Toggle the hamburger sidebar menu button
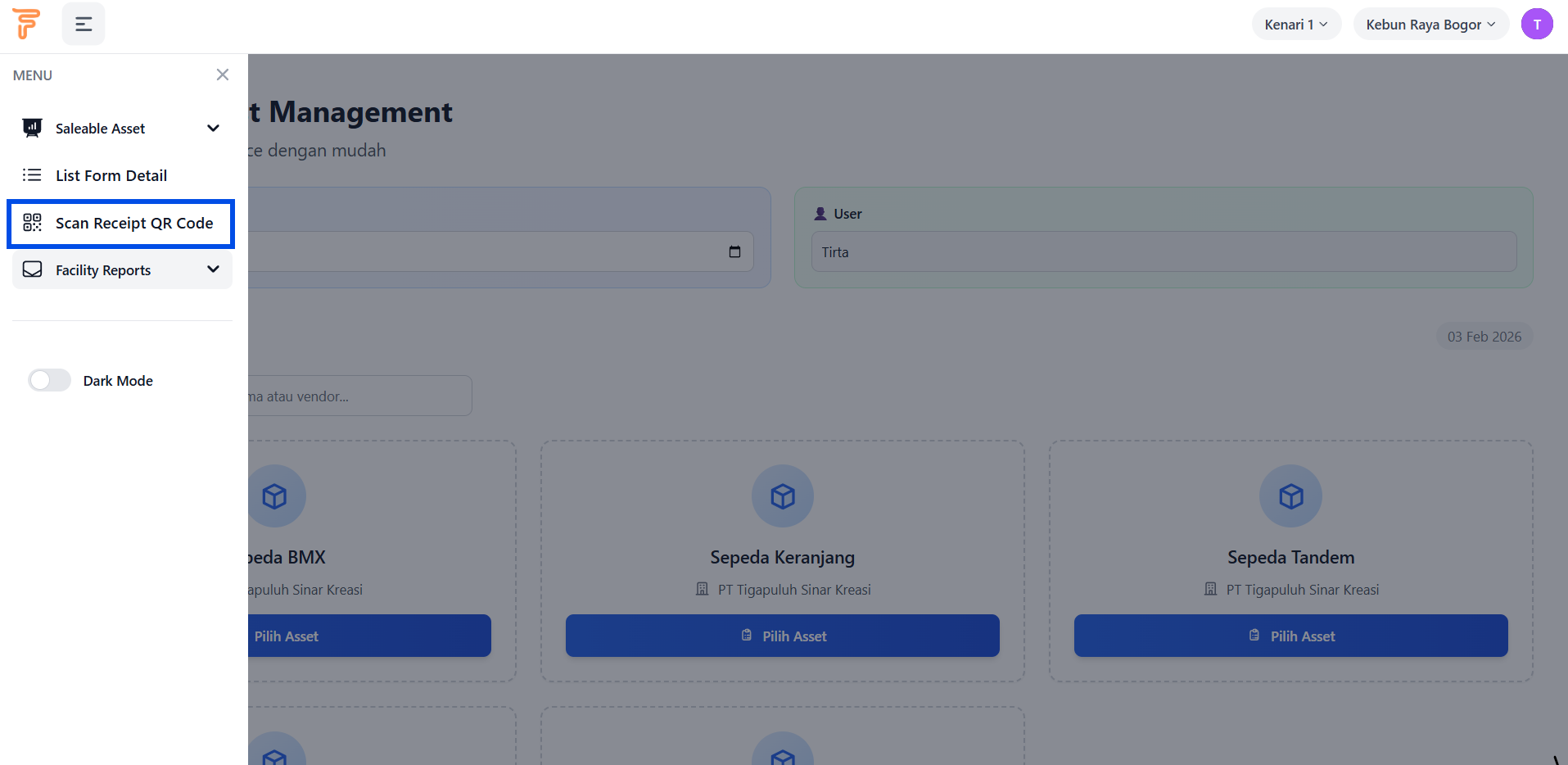1568x765 pixels. click(84, 24)
